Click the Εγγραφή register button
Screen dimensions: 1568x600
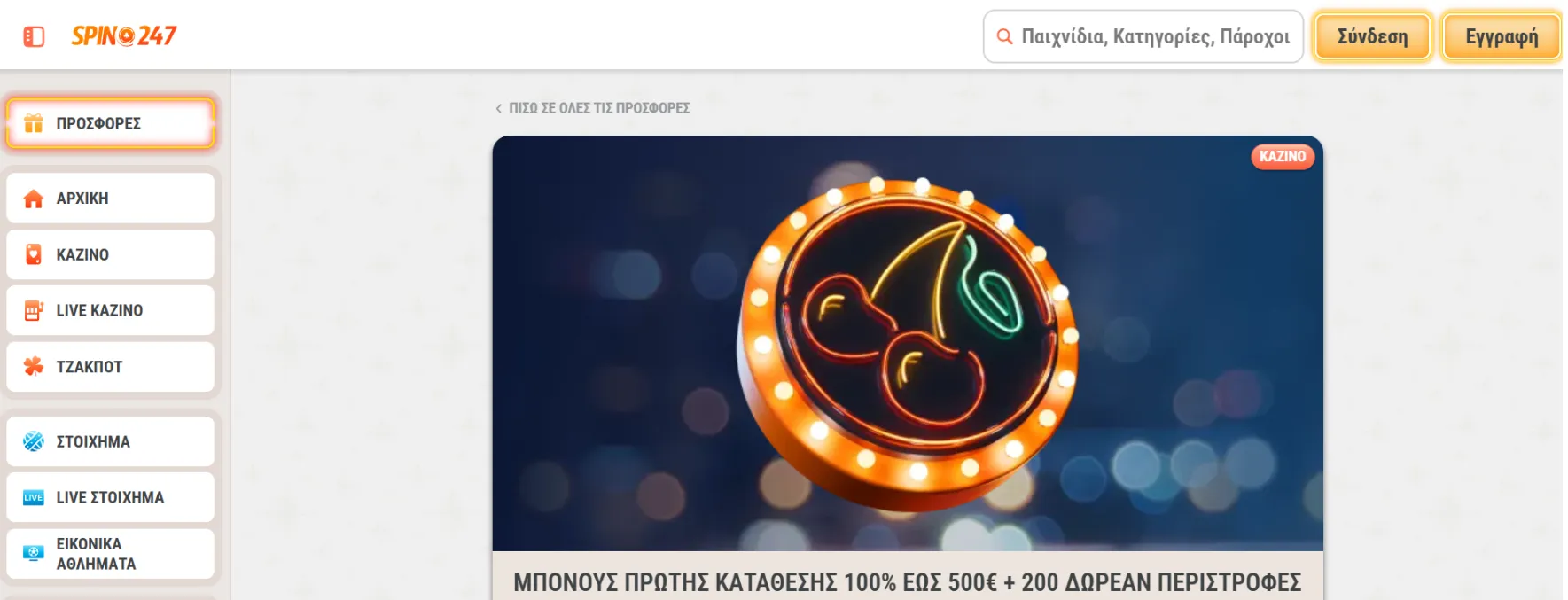1502,36
